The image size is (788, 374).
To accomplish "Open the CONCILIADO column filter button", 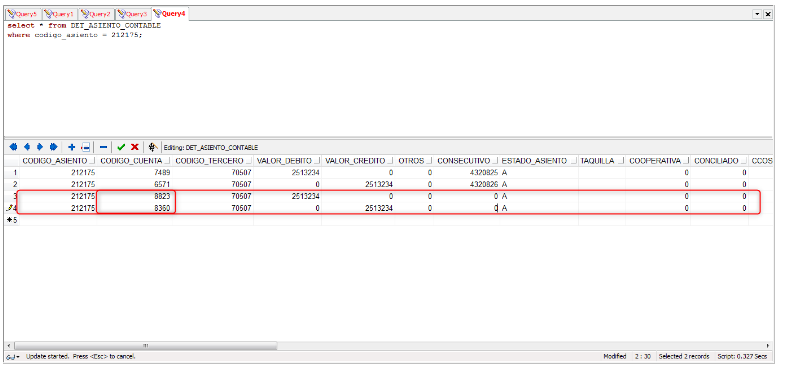I will point(743,161).
